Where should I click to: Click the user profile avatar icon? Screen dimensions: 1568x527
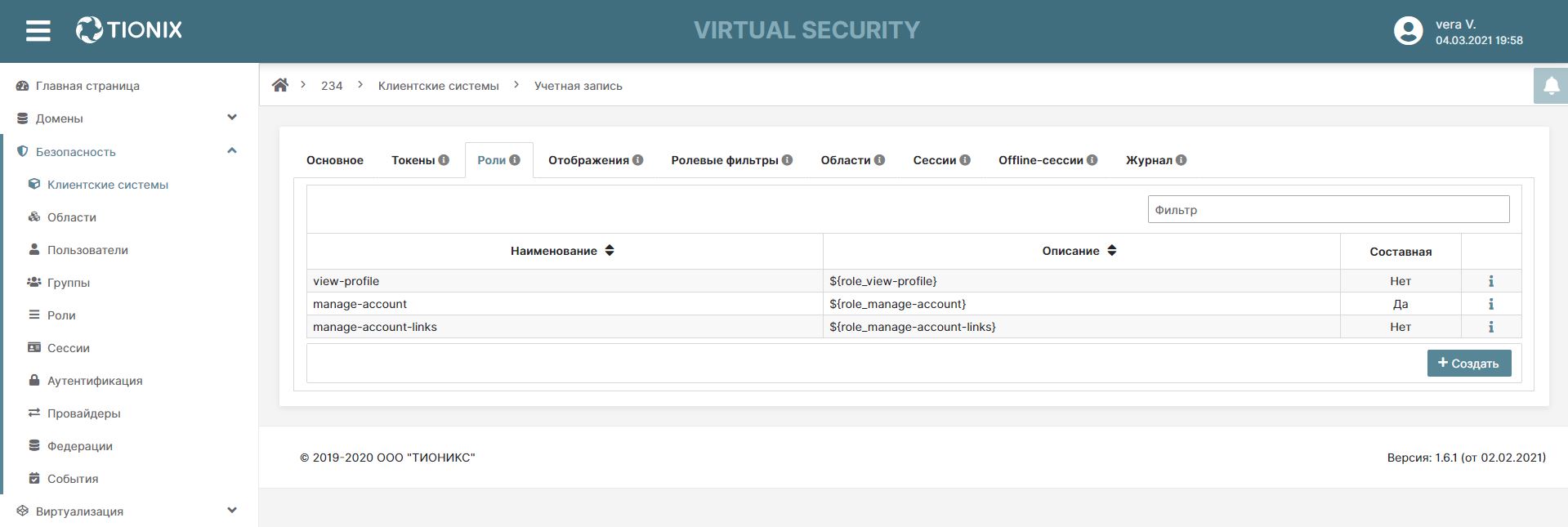[x=1408, y=31]
